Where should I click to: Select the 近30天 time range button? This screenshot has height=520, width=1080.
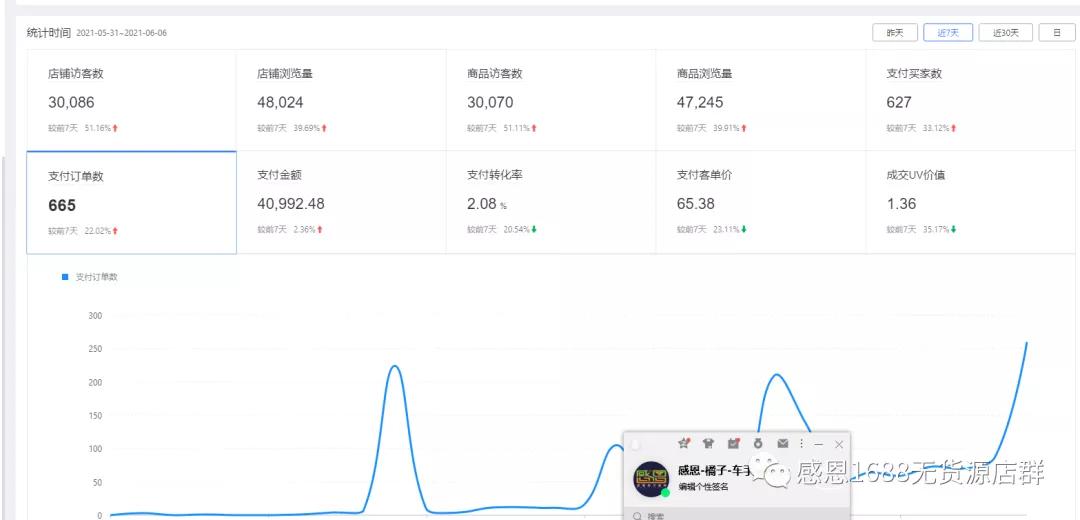1005,32
